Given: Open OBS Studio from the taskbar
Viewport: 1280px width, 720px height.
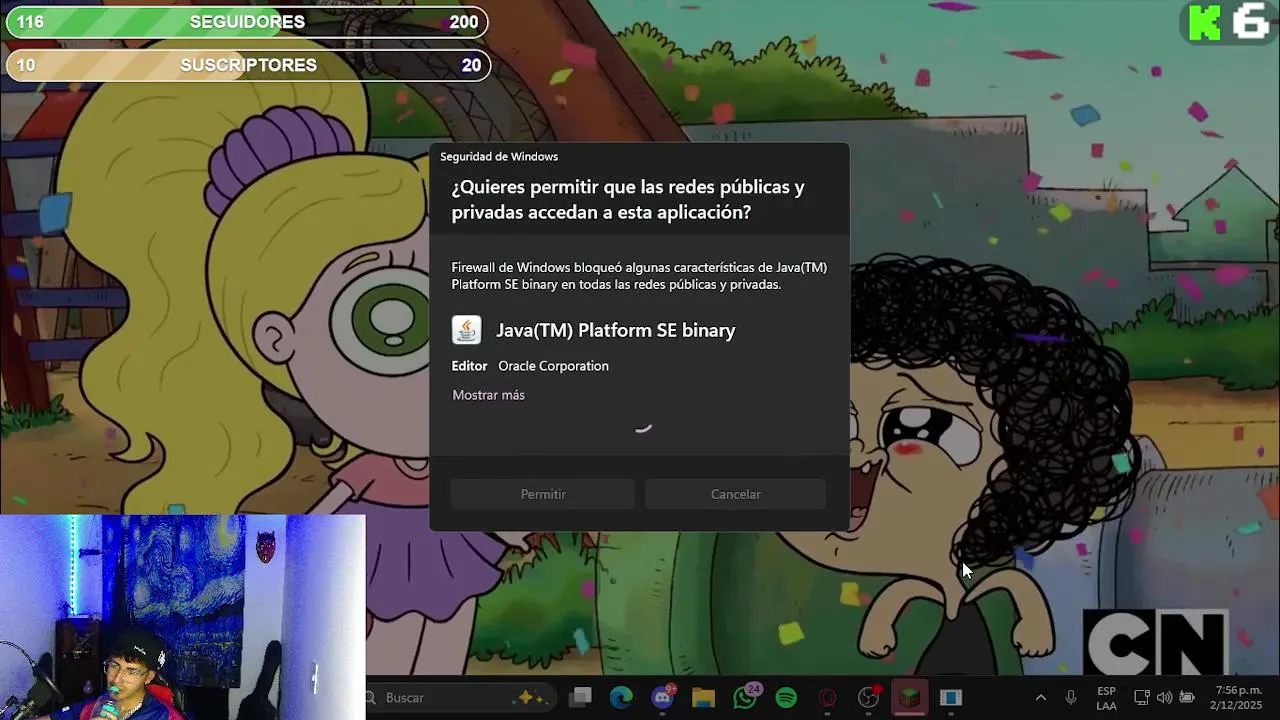Looking at the screenshot, I should (868, 697).
